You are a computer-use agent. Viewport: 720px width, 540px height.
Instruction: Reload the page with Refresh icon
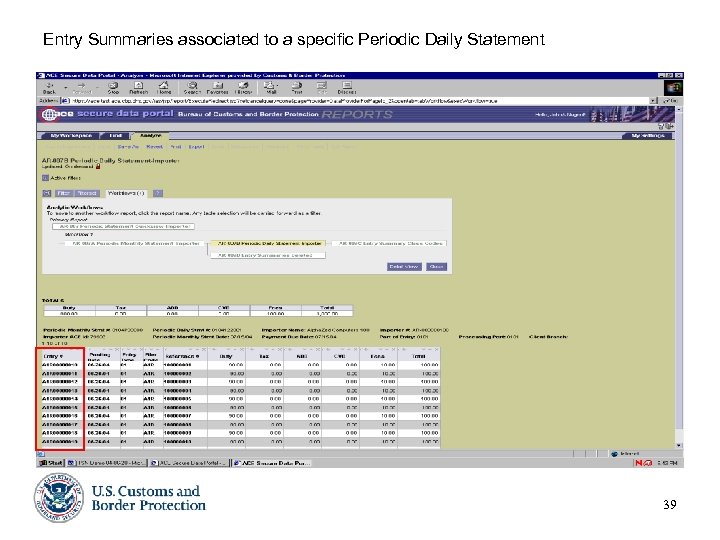(x=138, y=88)
